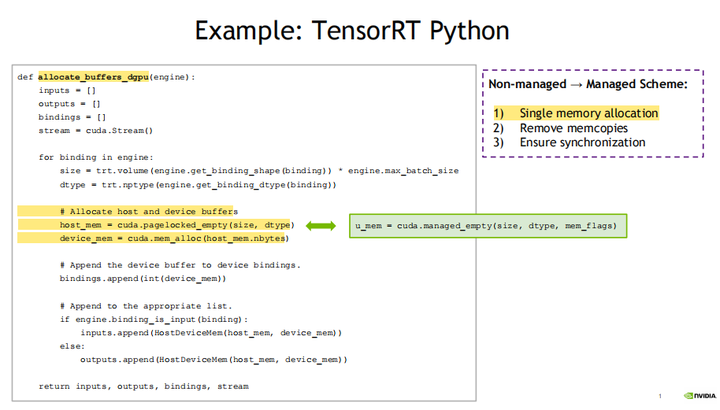The height and width of the screenshot is (410, 720).
Task: Click the comment '# Append to the appropriate list.'
Action: pos(146,306)
